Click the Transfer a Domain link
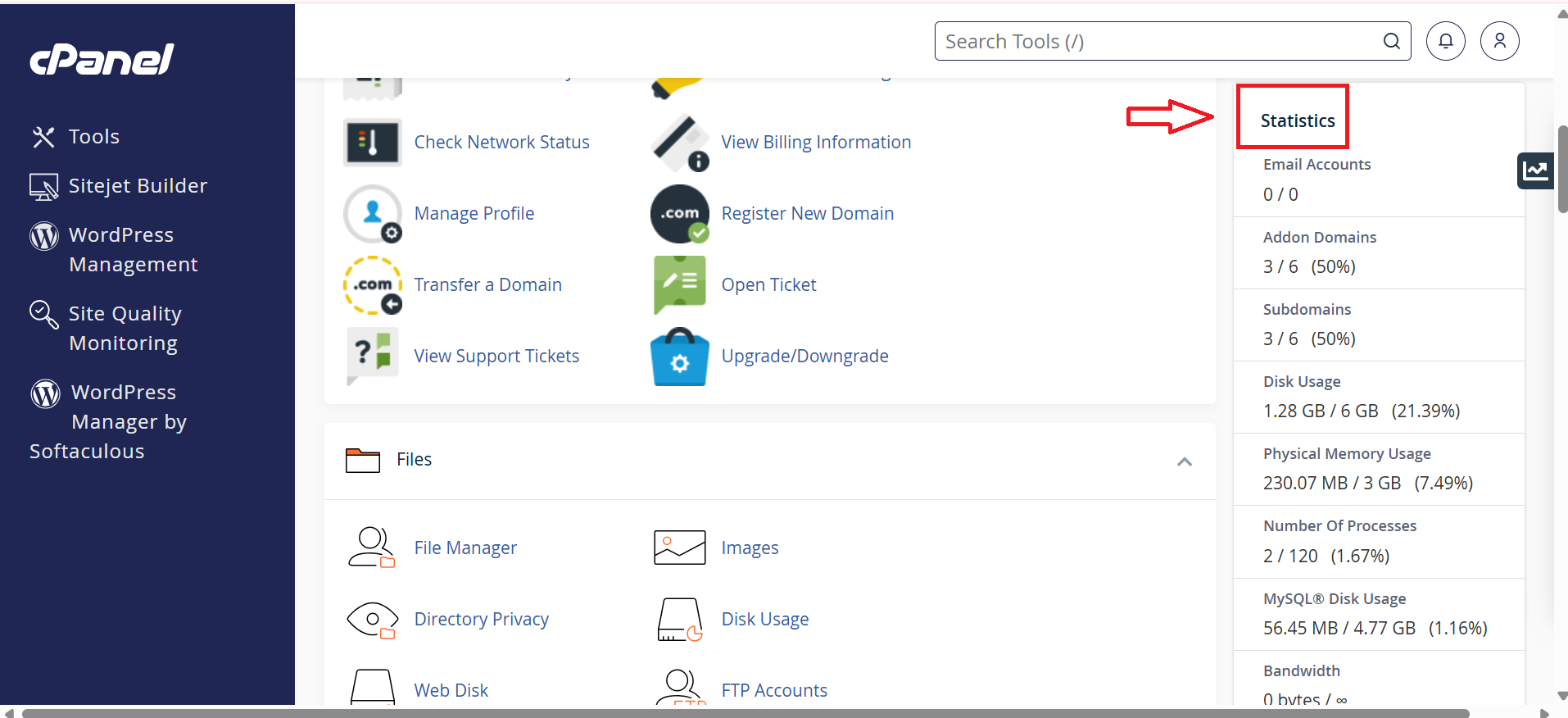The width and height of the screenshot is (1568, 718). click(487, 285)
